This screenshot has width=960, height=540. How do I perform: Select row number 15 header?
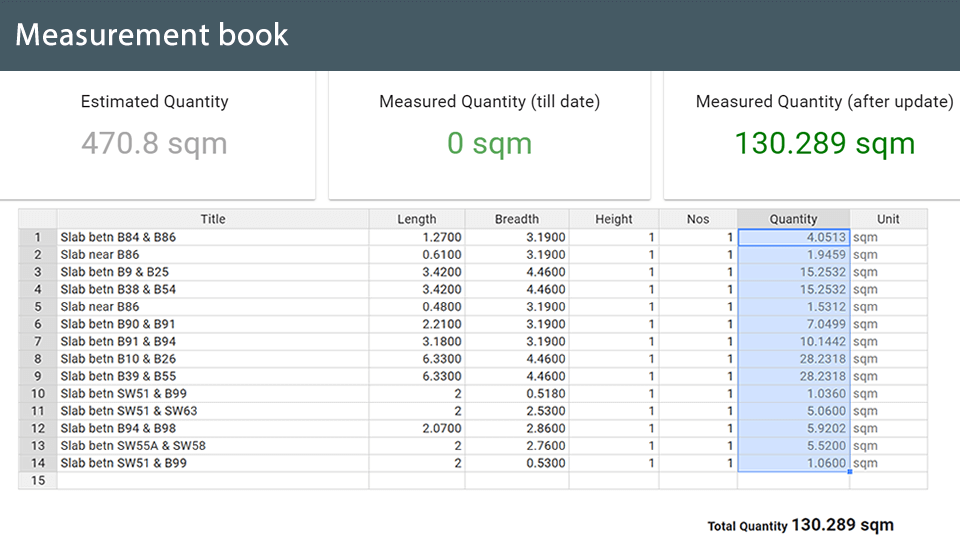(38, 481)
